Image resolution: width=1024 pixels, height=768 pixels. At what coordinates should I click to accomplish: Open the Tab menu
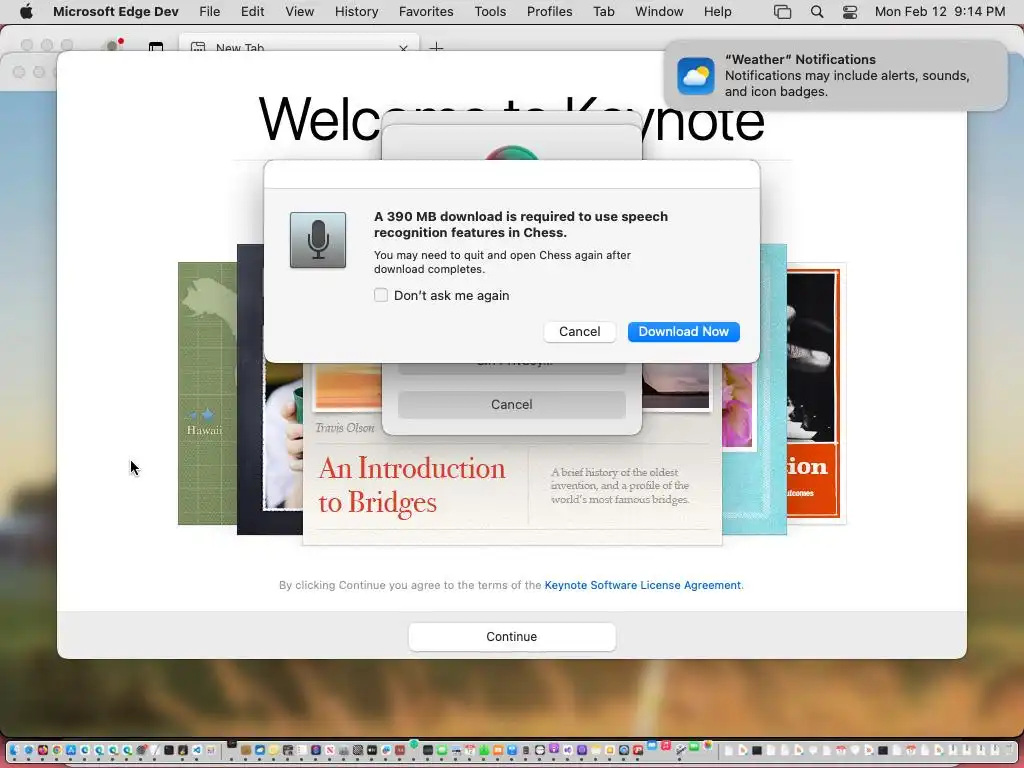point(603,12)
